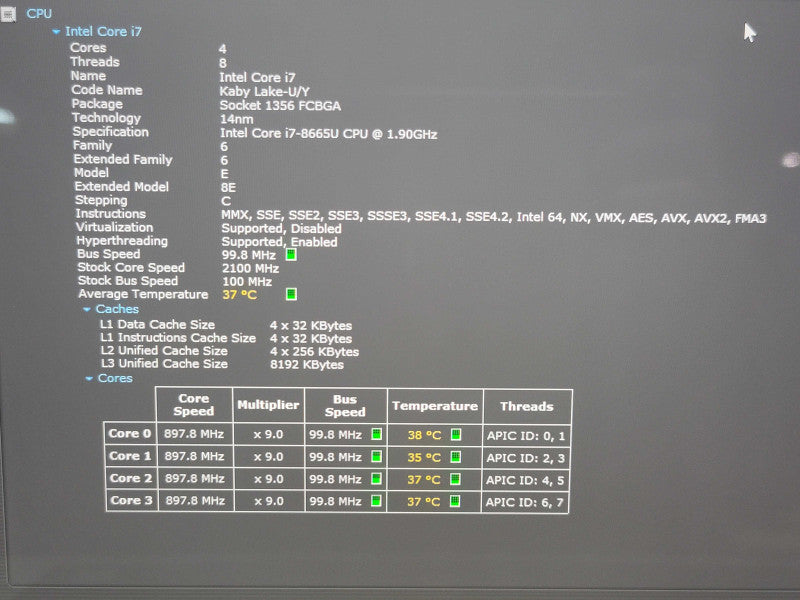Click the Threads label under Intel Core i7

[94, 62]
